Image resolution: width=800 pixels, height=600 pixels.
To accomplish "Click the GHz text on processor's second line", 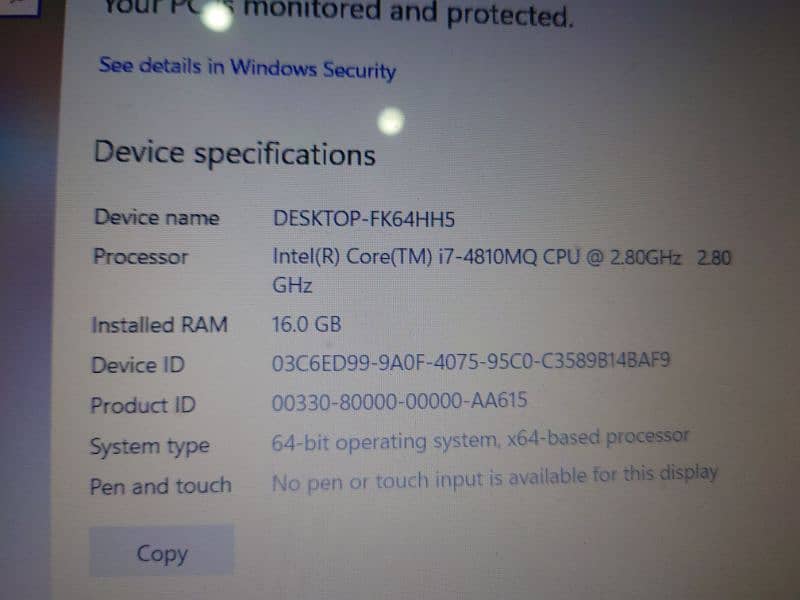I will coord(292,285).
